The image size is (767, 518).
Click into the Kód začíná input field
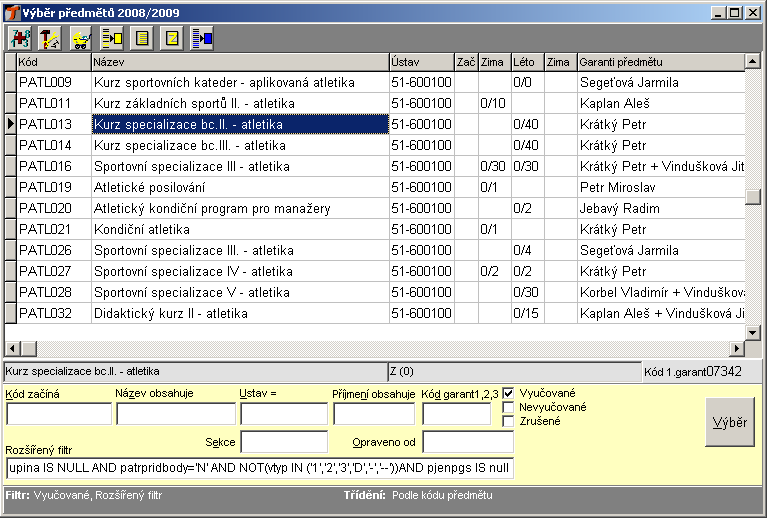click(x=59, y=414)
